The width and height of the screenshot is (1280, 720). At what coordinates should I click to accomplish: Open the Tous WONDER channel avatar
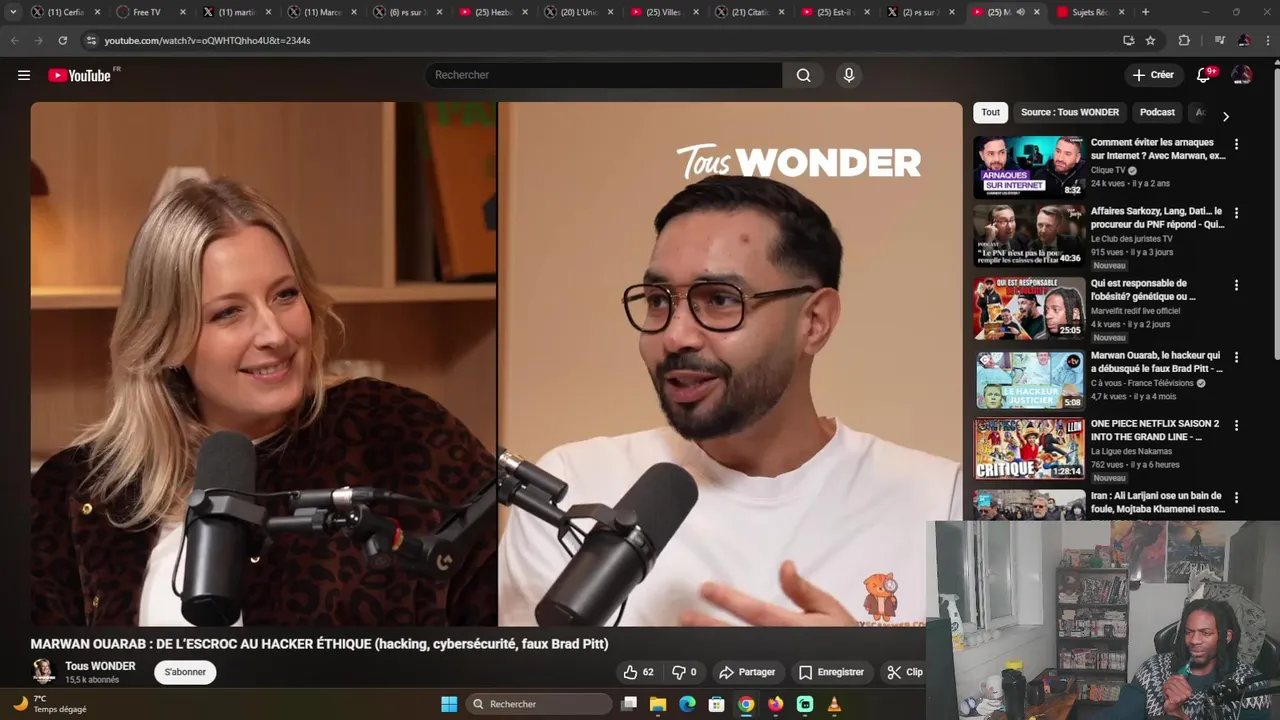pos(43,671)
